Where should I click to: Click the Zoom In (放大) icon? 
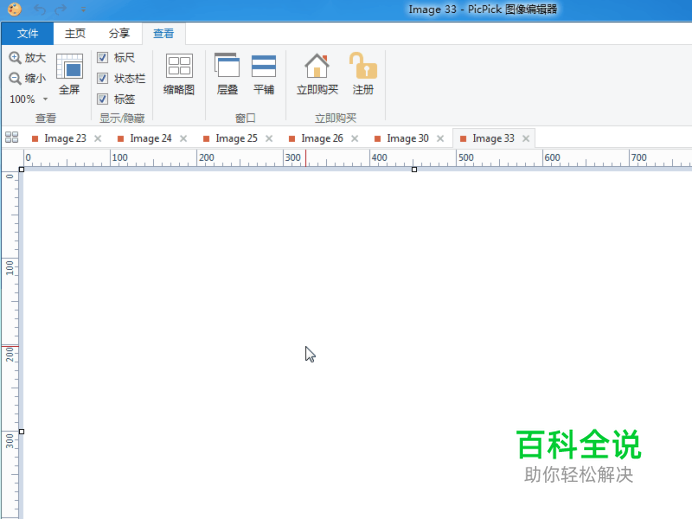pos(15,58)
